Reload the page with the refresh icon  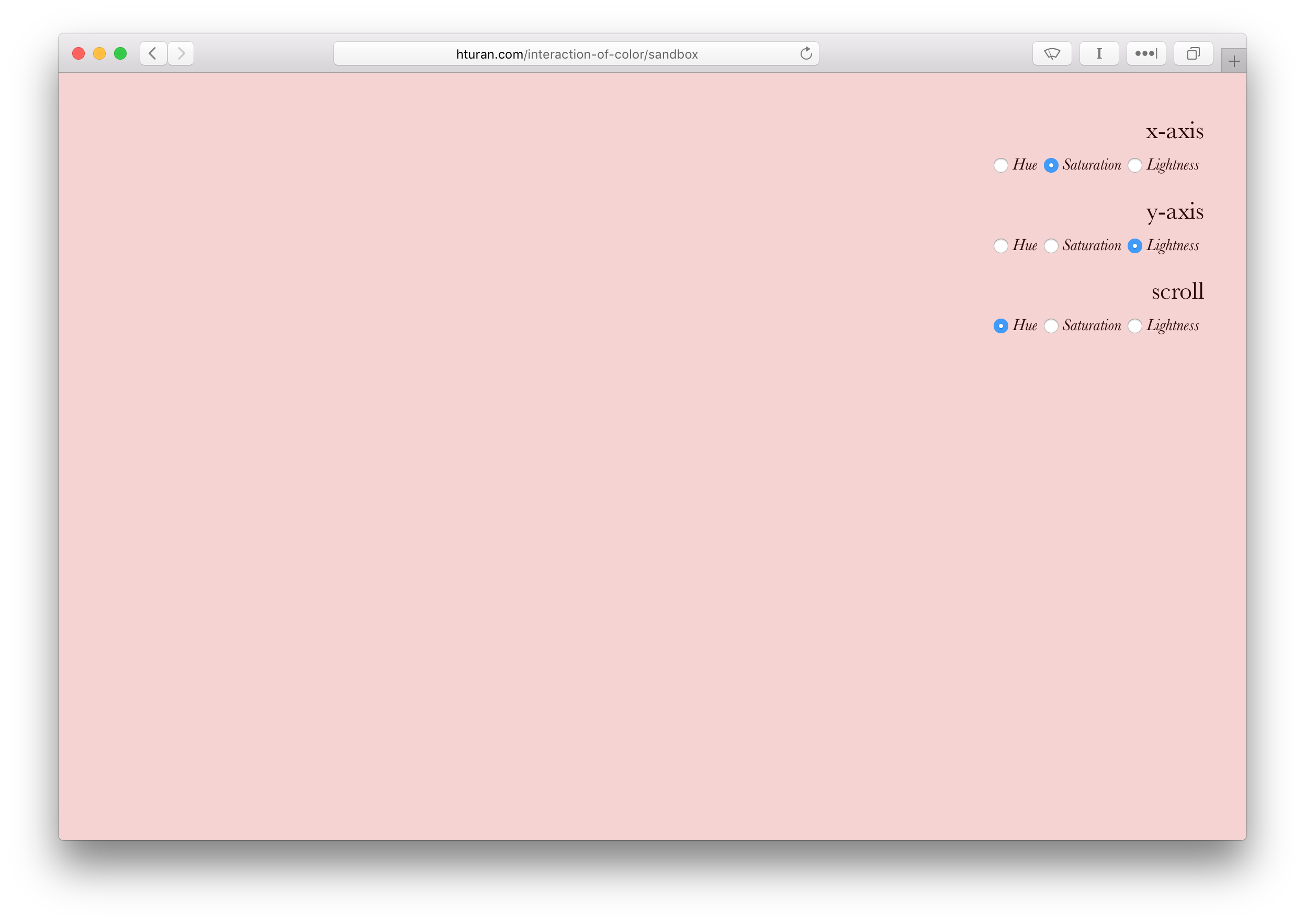tap(805, 53)
